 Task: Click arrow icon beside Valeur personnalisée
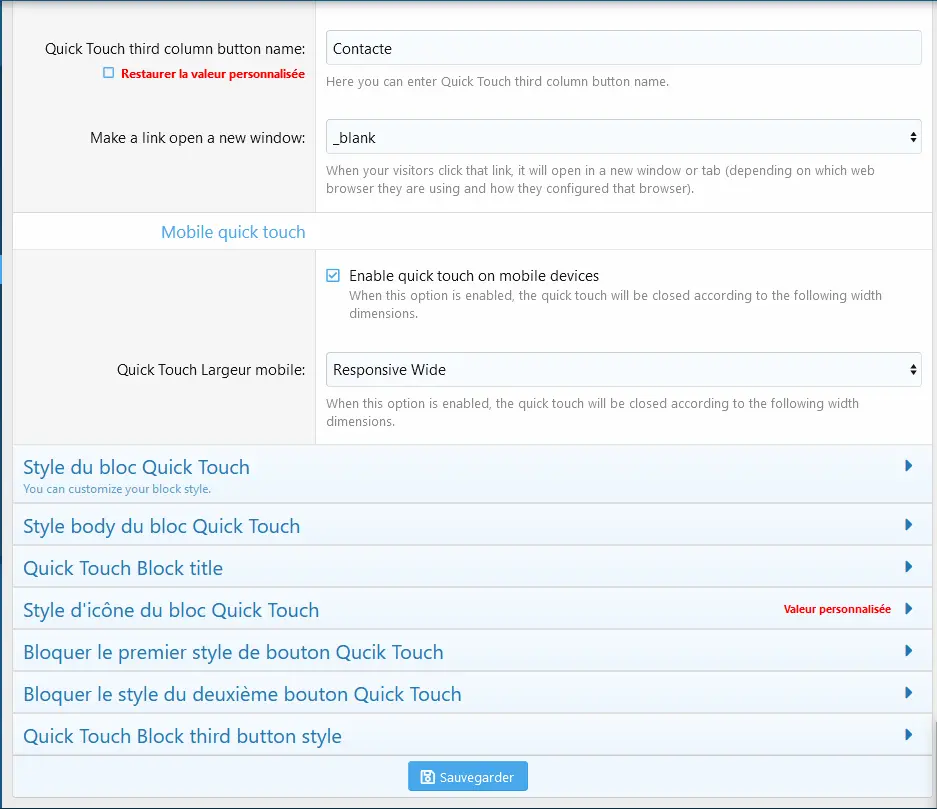908,609
